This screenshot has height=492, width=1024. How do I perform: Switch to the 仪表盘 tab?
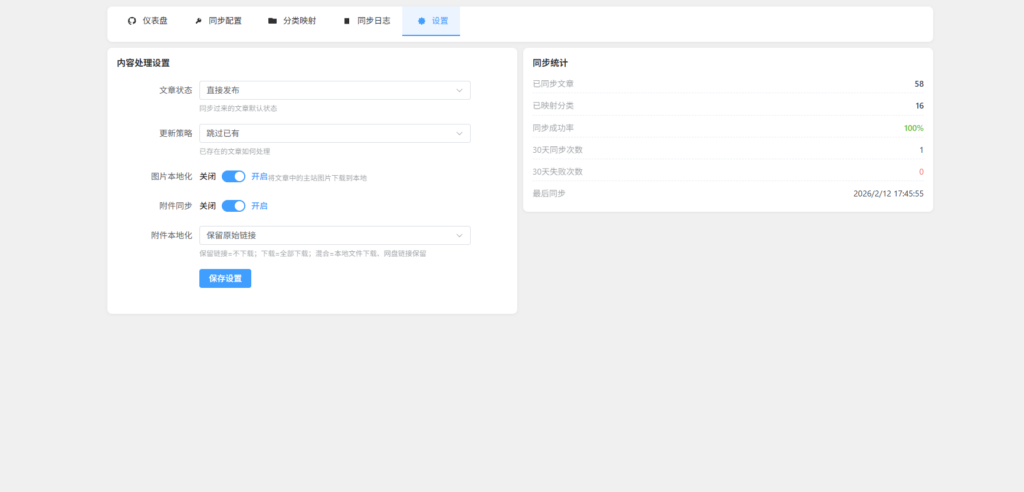point(154,20)
